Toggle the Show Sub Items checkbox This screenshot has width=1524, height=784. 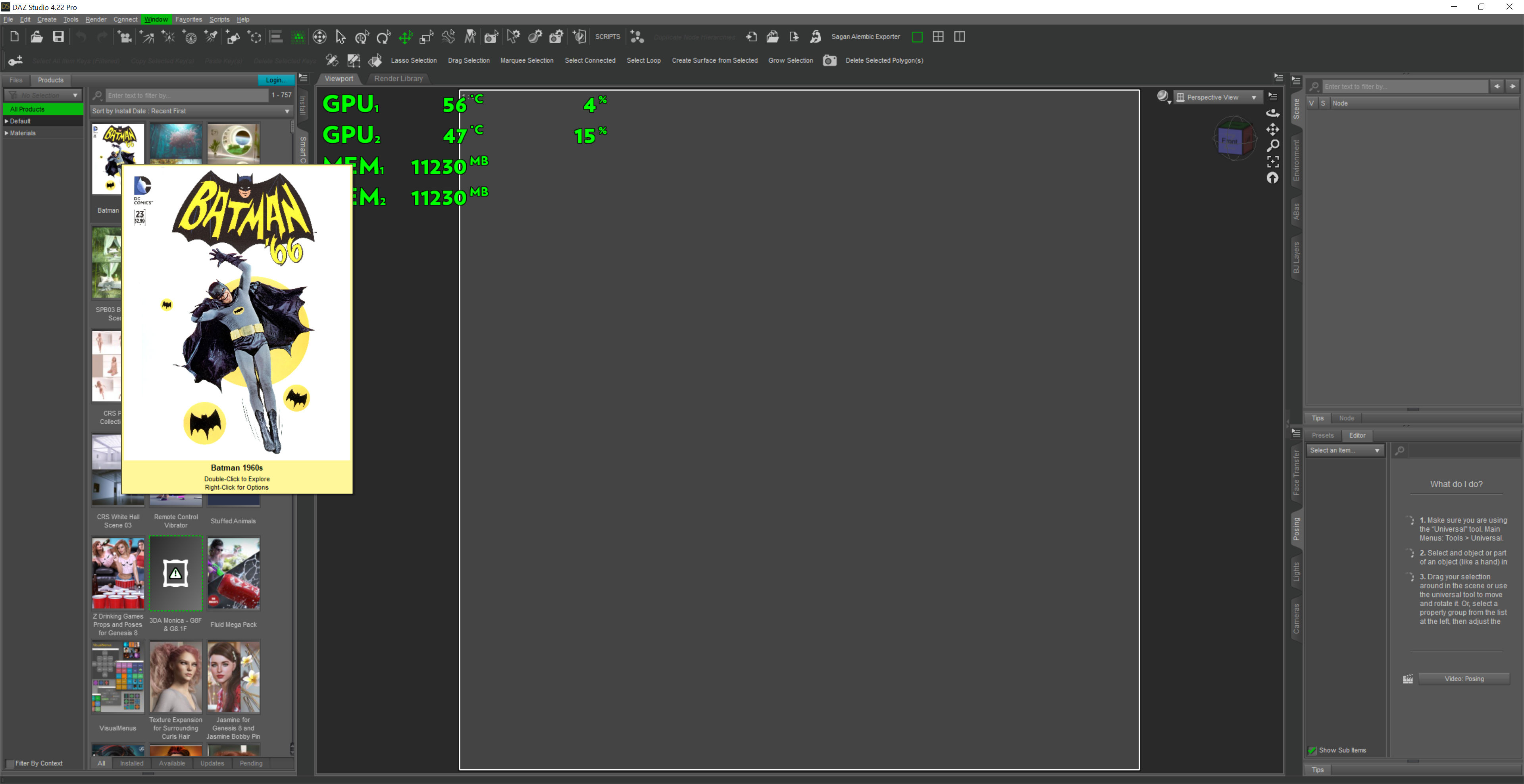click(1312, 750)
